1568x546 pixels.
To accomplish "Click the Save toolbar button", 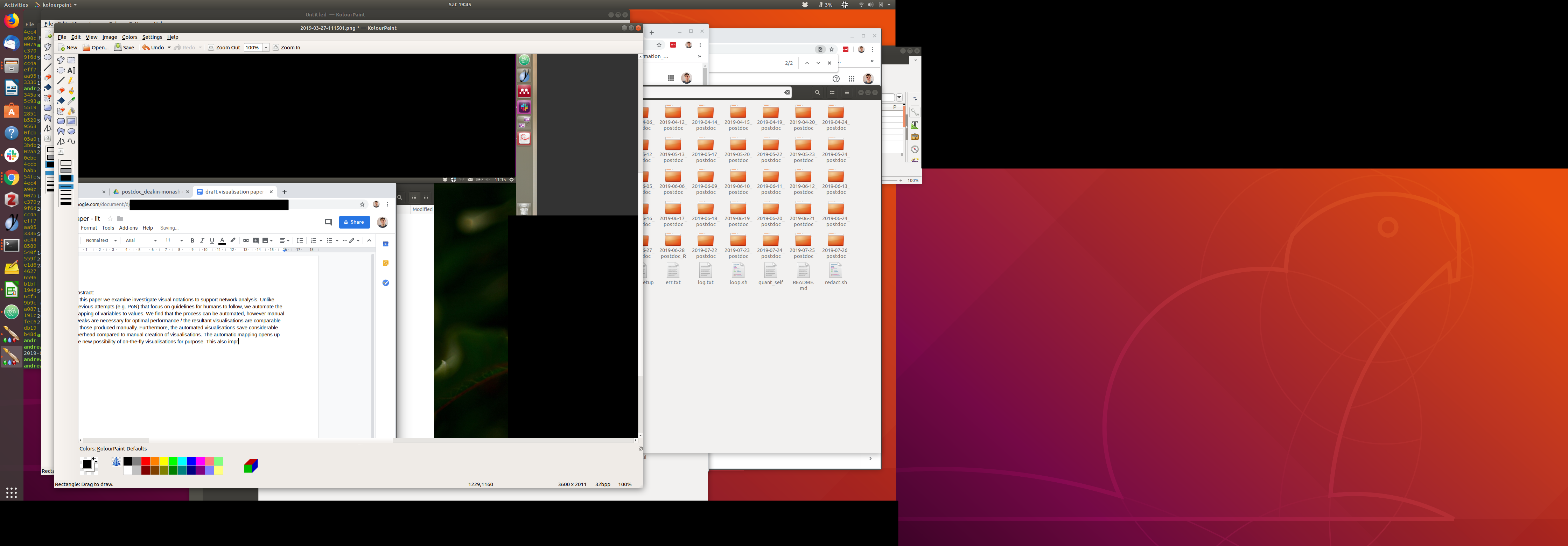I will pyautogui.click(x=125, y=48).
